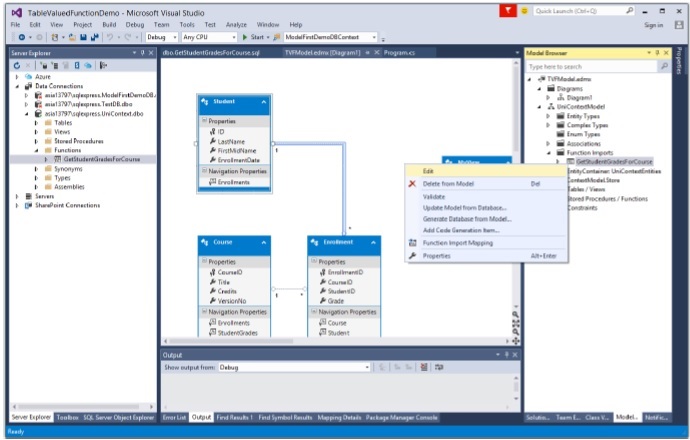This screenshot has width=690, height=440.
Task: Toggle word wrap in Output window
Action: coord(439,367)
